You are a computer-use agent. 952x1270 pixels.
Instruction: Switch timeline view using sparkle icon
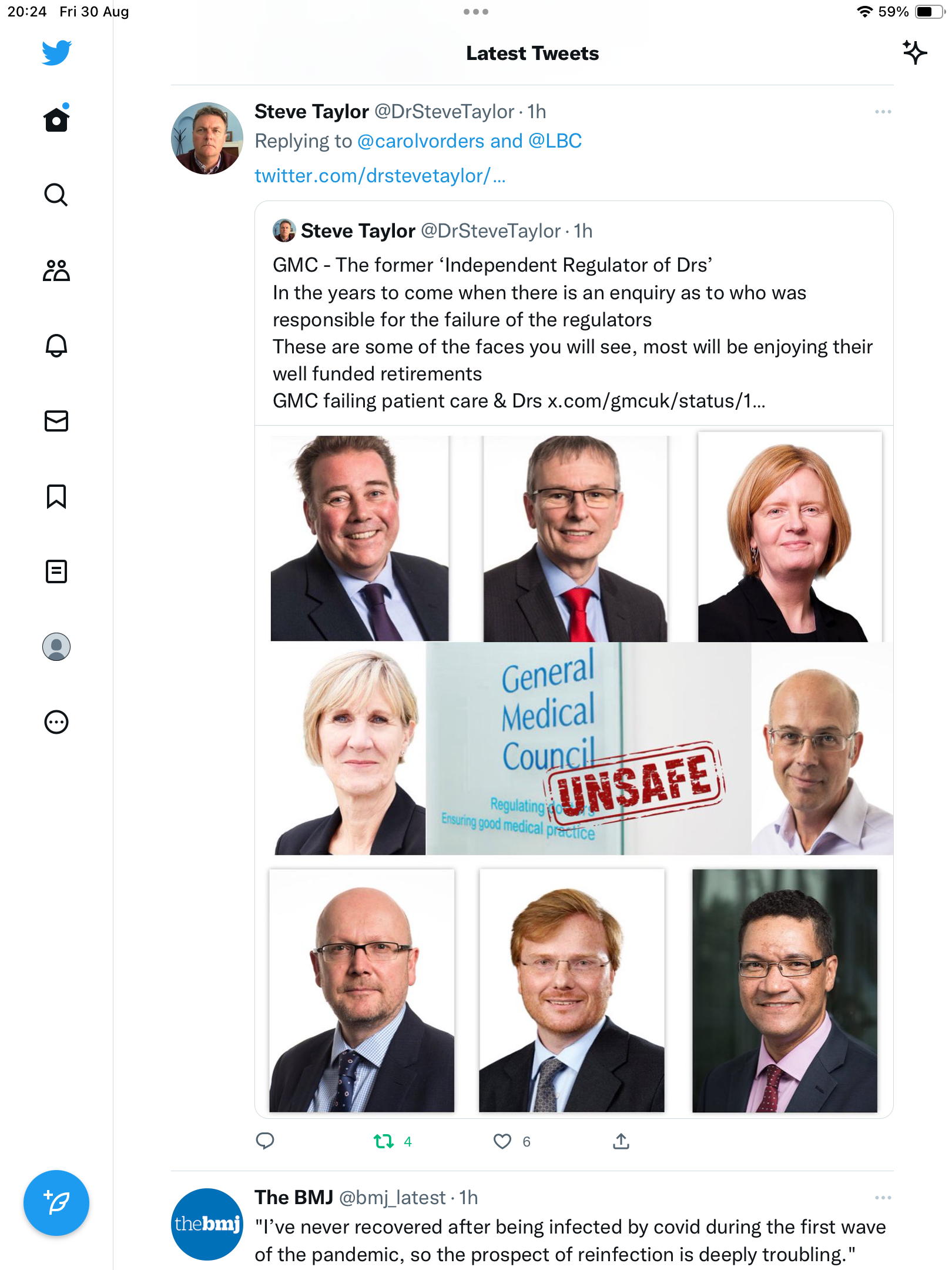tap(914, 52)
